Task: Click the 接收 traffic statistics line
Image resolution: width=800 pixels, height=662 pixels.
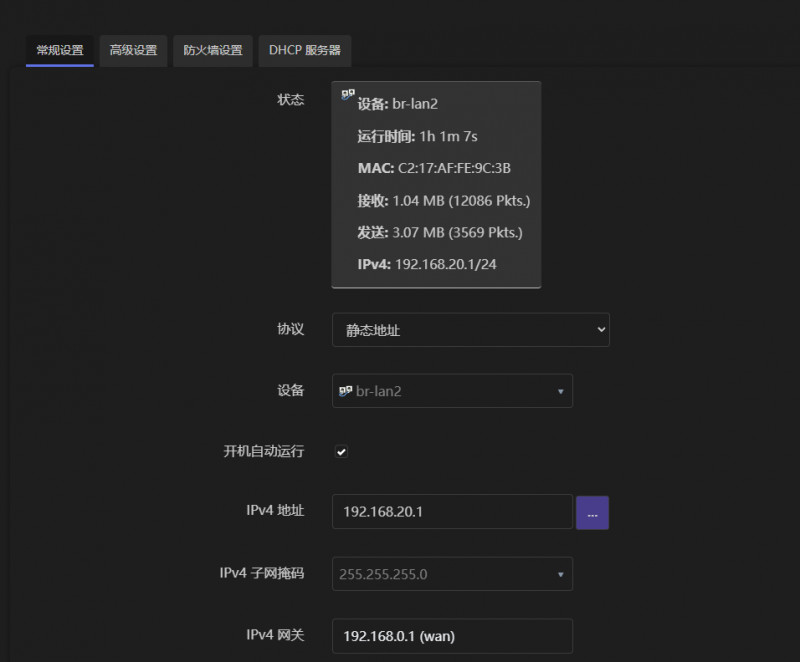Action: (x=443, y=200)
